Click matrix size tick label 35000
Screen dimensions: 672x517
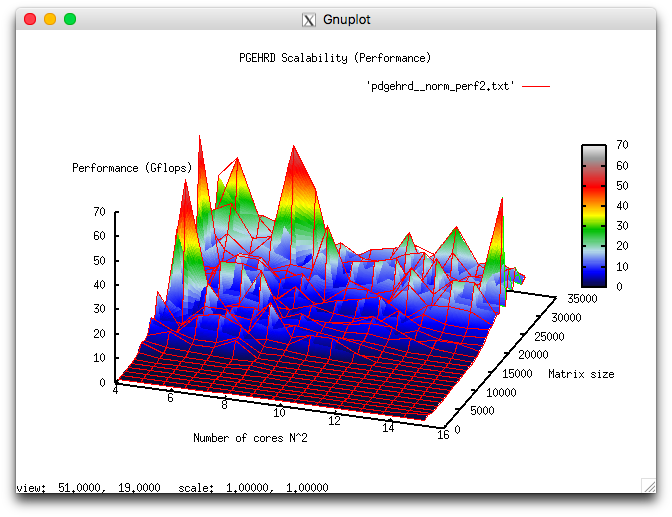click(x=582, y=299)
